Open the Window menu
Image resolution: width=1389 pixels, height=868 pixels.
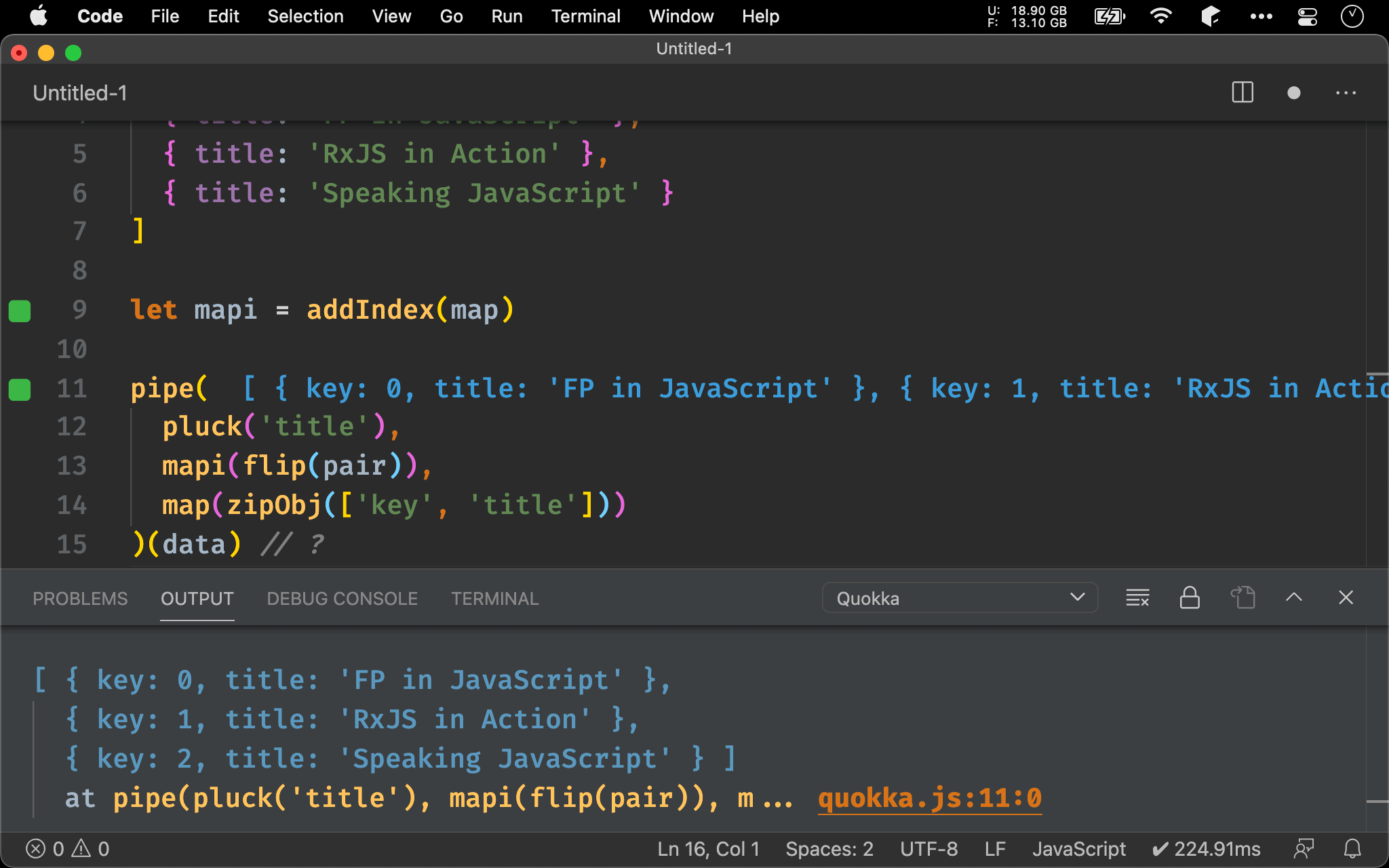click(x=681, y=16)
